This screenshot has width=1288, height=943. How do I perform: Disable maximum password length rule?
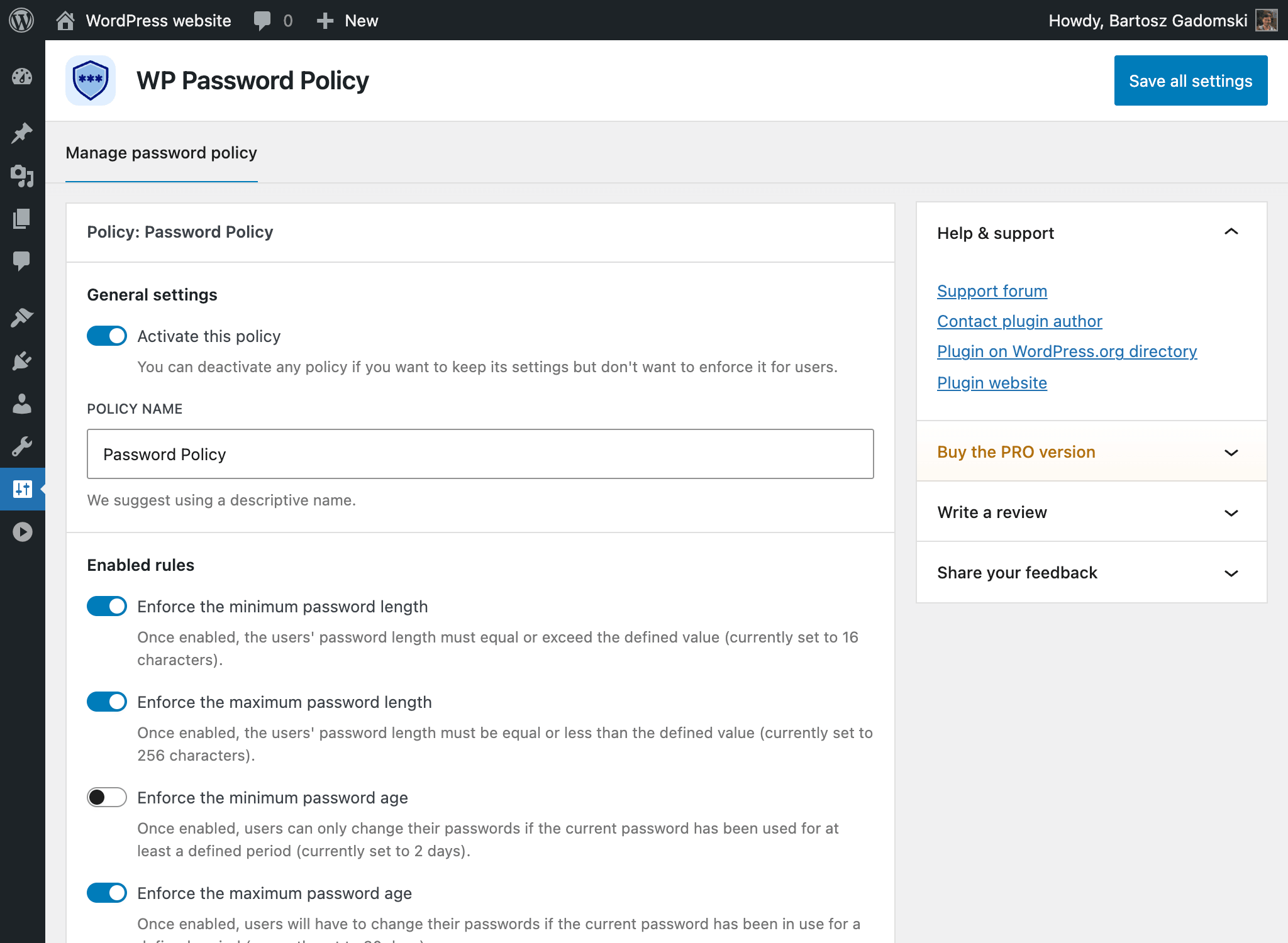tap(107, 702)
